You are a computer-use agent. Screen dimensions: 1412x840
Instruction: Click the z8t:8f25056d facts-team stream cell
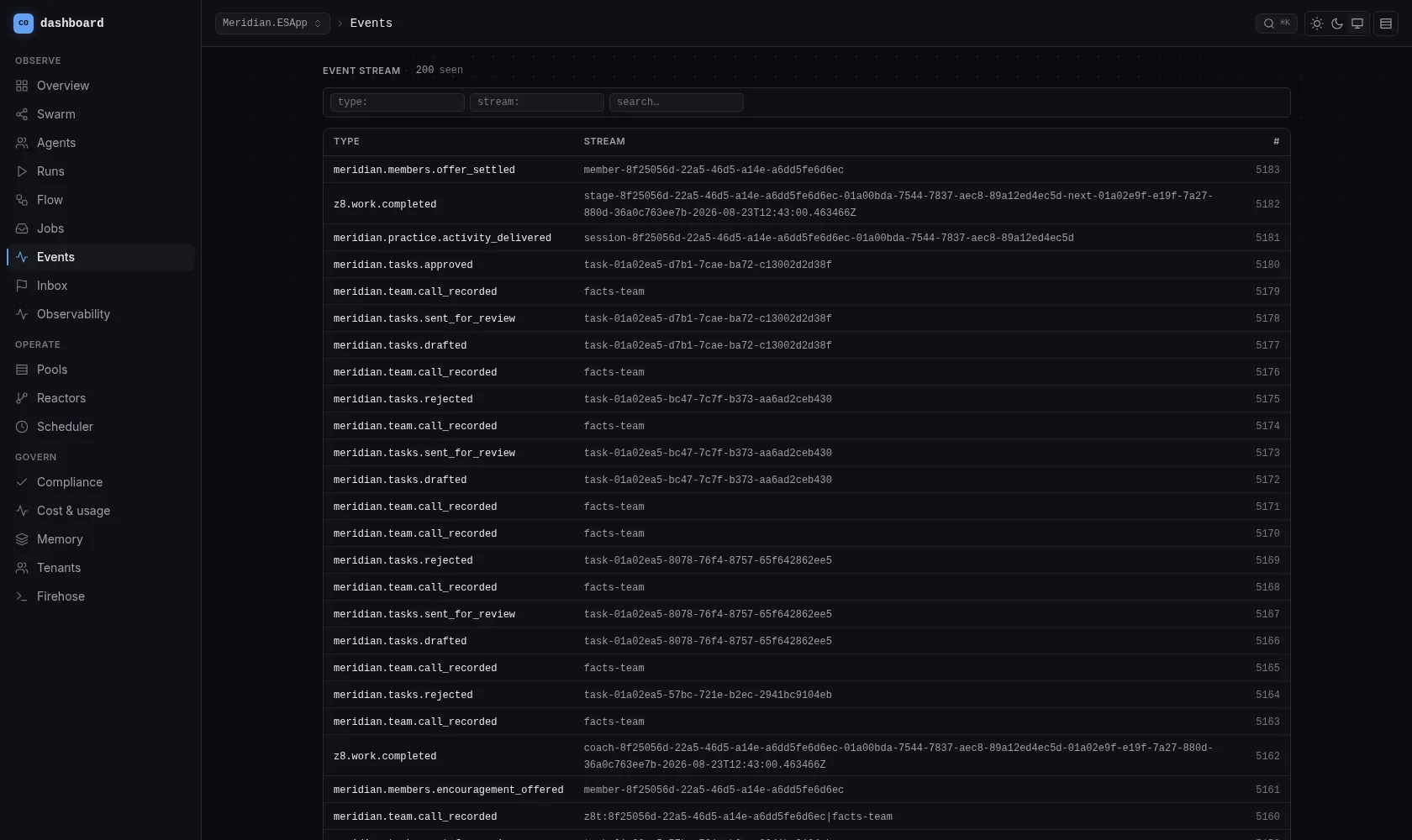(x=738, y=816)
